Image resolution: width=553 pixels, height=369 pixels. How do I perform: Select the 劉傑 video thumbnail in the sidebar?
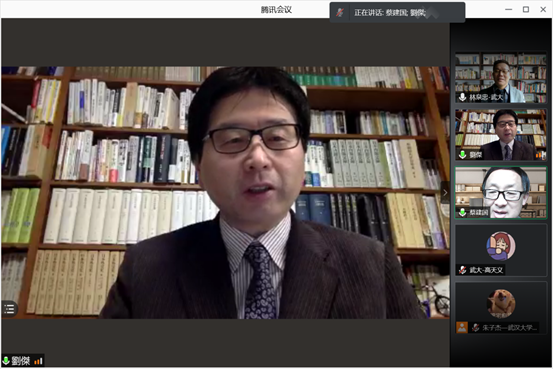tap(501, 135)
